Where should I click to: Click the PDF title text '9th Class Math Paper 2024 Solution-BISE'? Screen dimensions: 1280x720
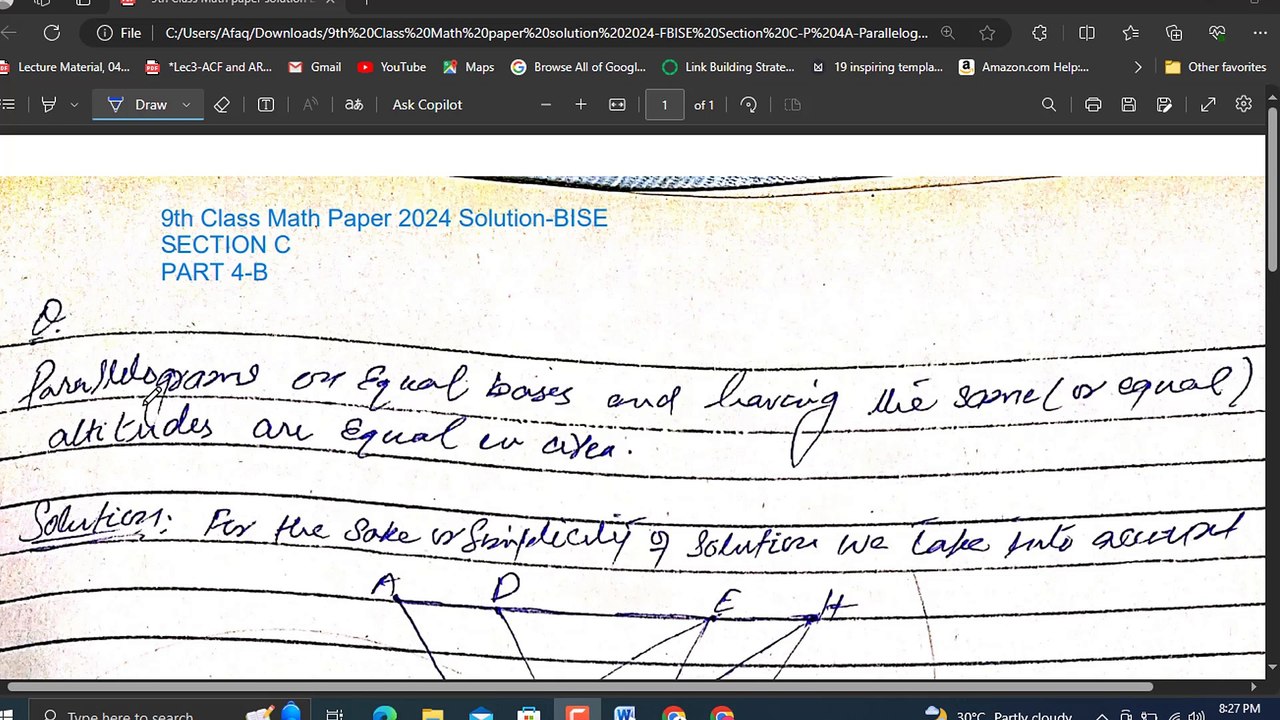click(x=384, y=218)
